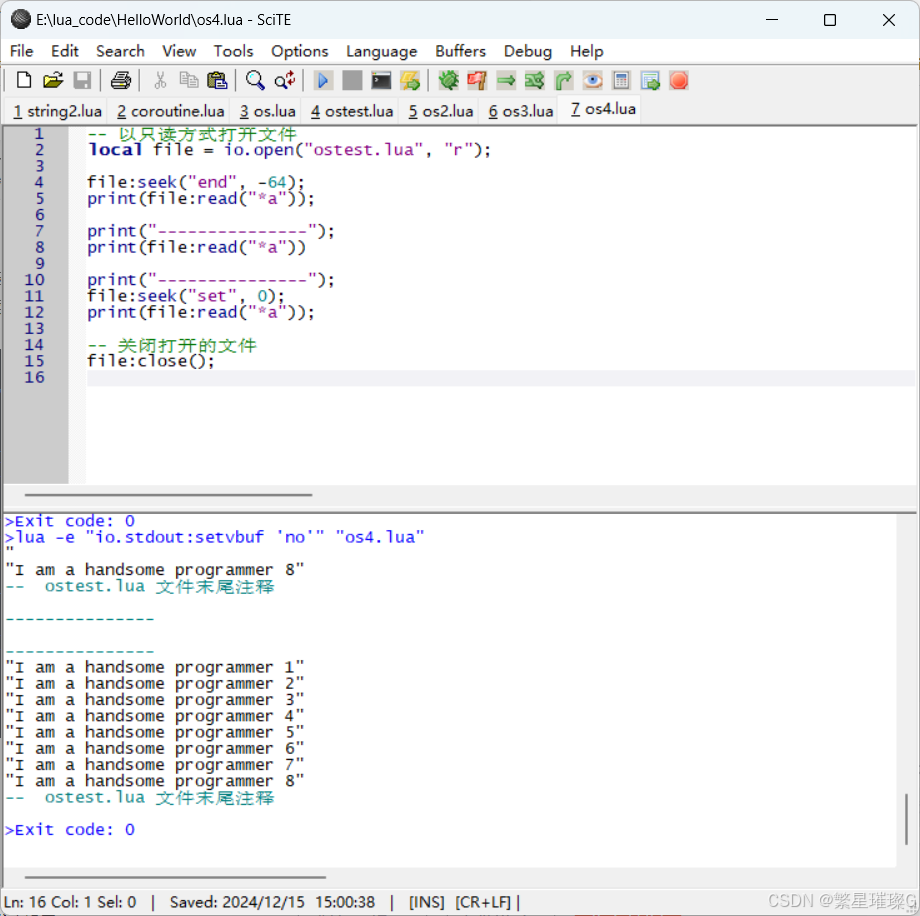Viewport: 920px width, 916px height.
Task: Select the os4.lua tab
Action: pos(603,109)
